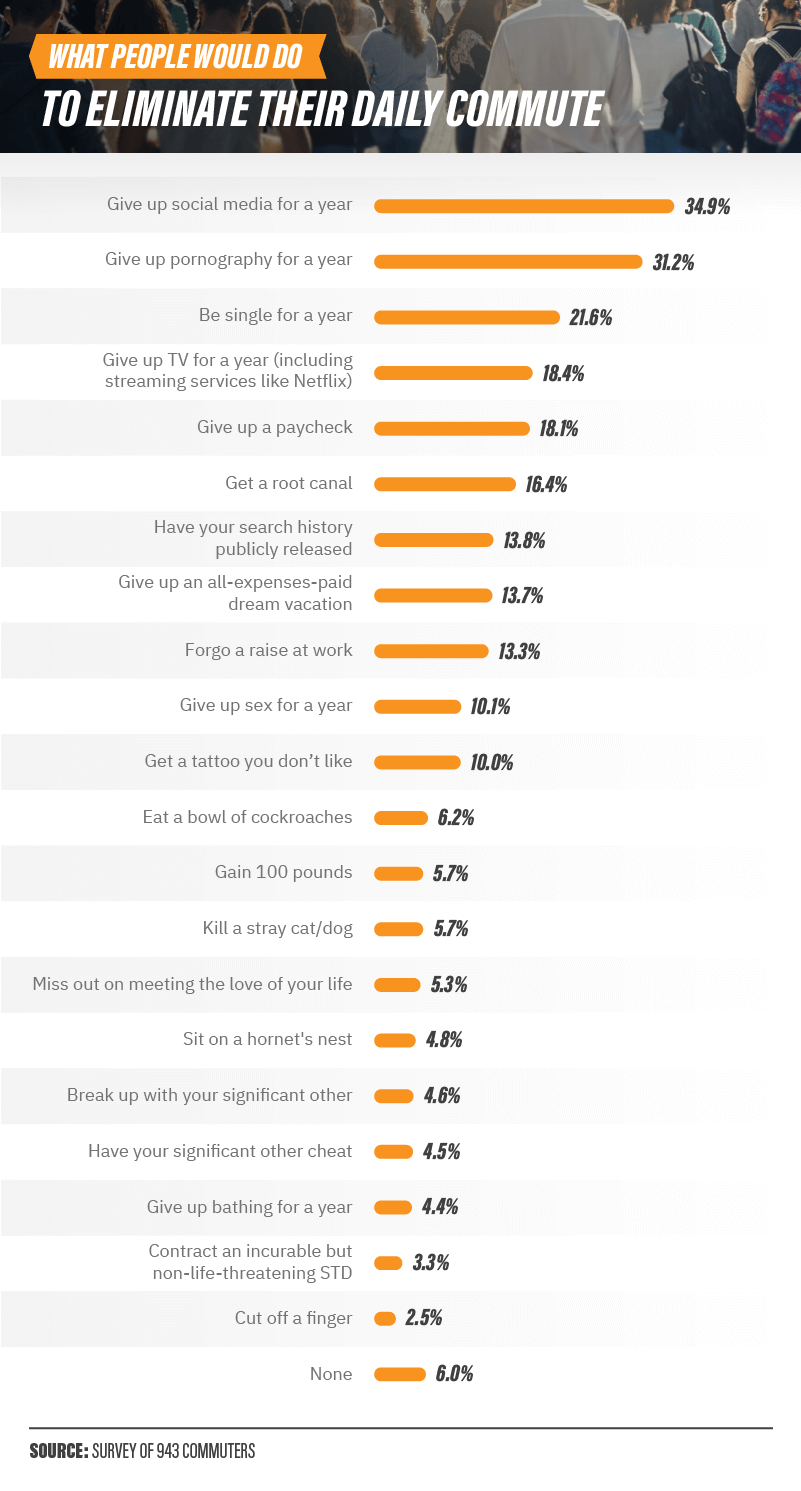Select the 4.4% bathing value label

pos(439,1207)
